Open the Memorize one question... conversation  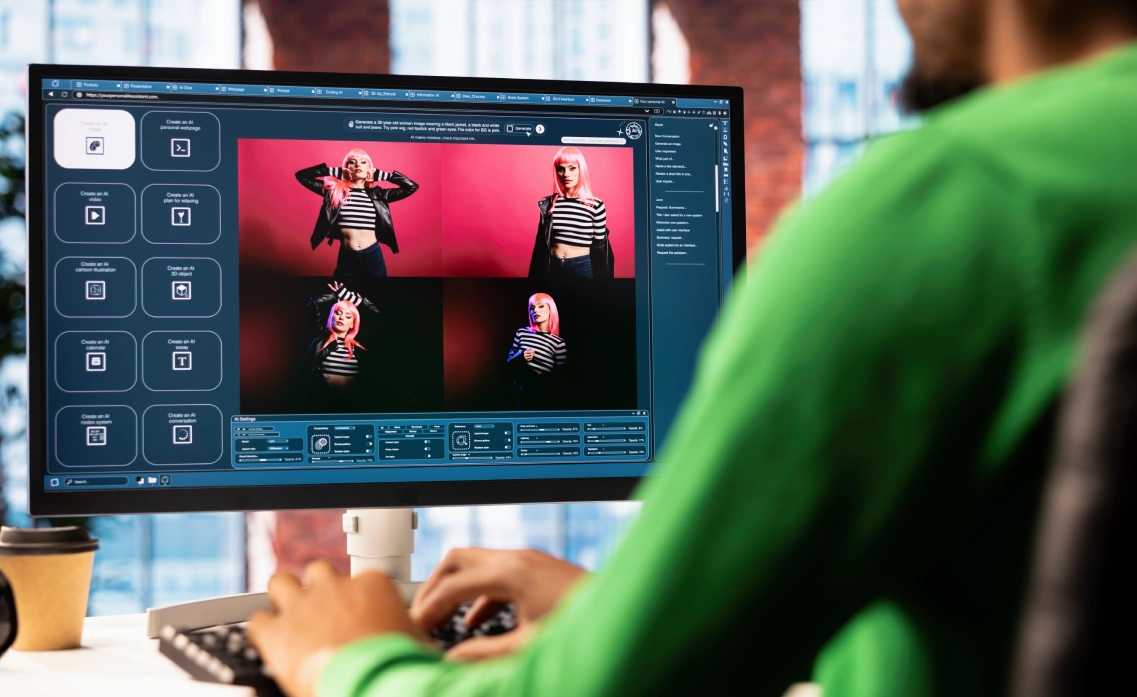673,223
